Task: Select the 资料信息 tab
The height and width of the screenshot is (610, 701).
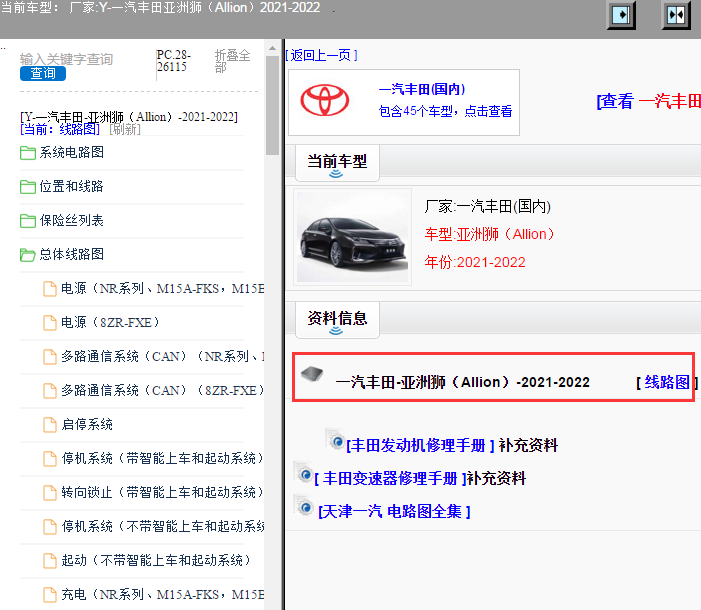Action: tap(337, 320)
